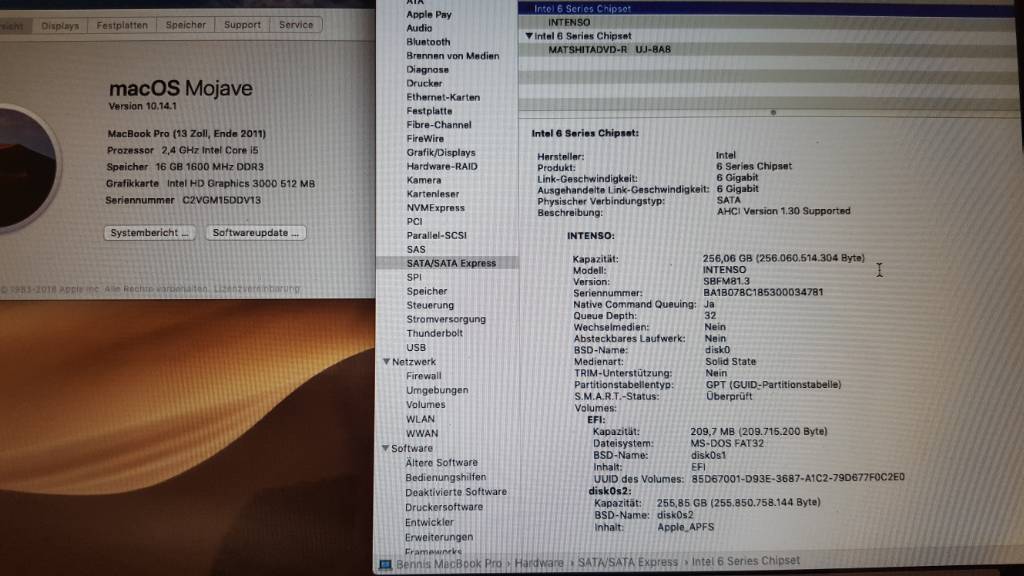Select SPI in the sidebar

click(413, 278)
